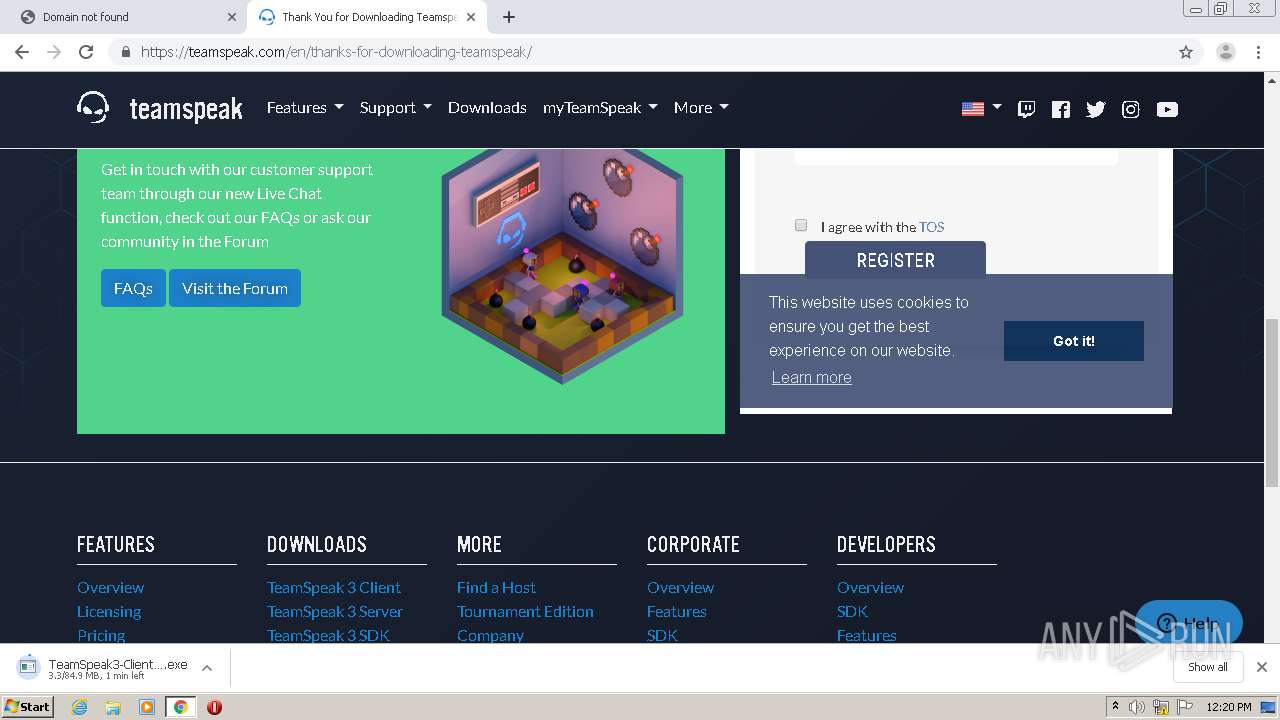Open Licensing footer link

point(109,611)
